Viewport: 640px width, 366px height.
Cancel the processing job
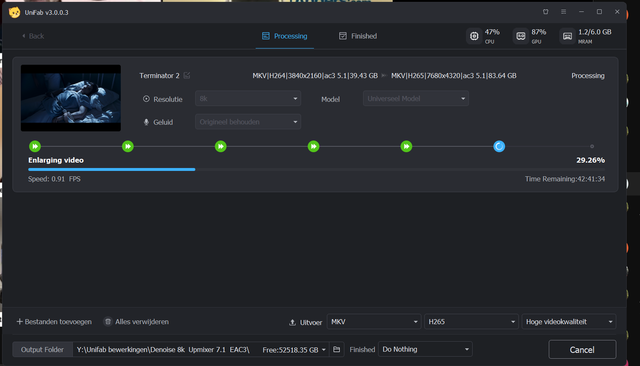[582, 350]
